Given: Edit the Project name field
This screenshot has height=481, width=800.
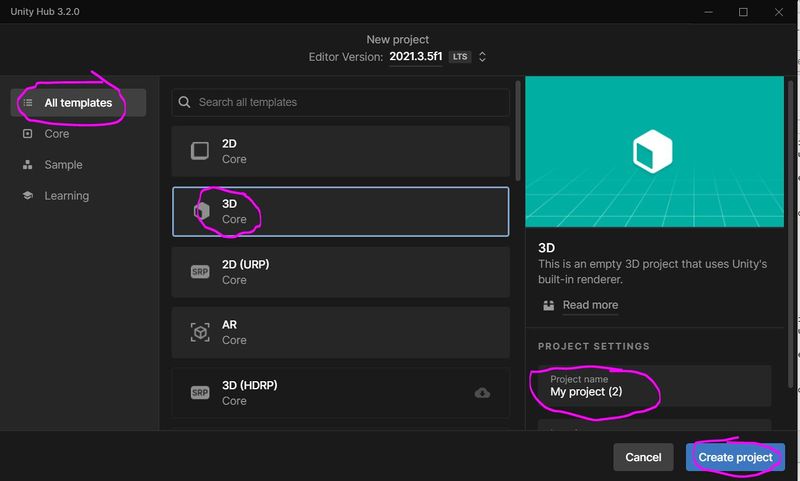Looking at the screenshot, I should (x=654, y=386).
